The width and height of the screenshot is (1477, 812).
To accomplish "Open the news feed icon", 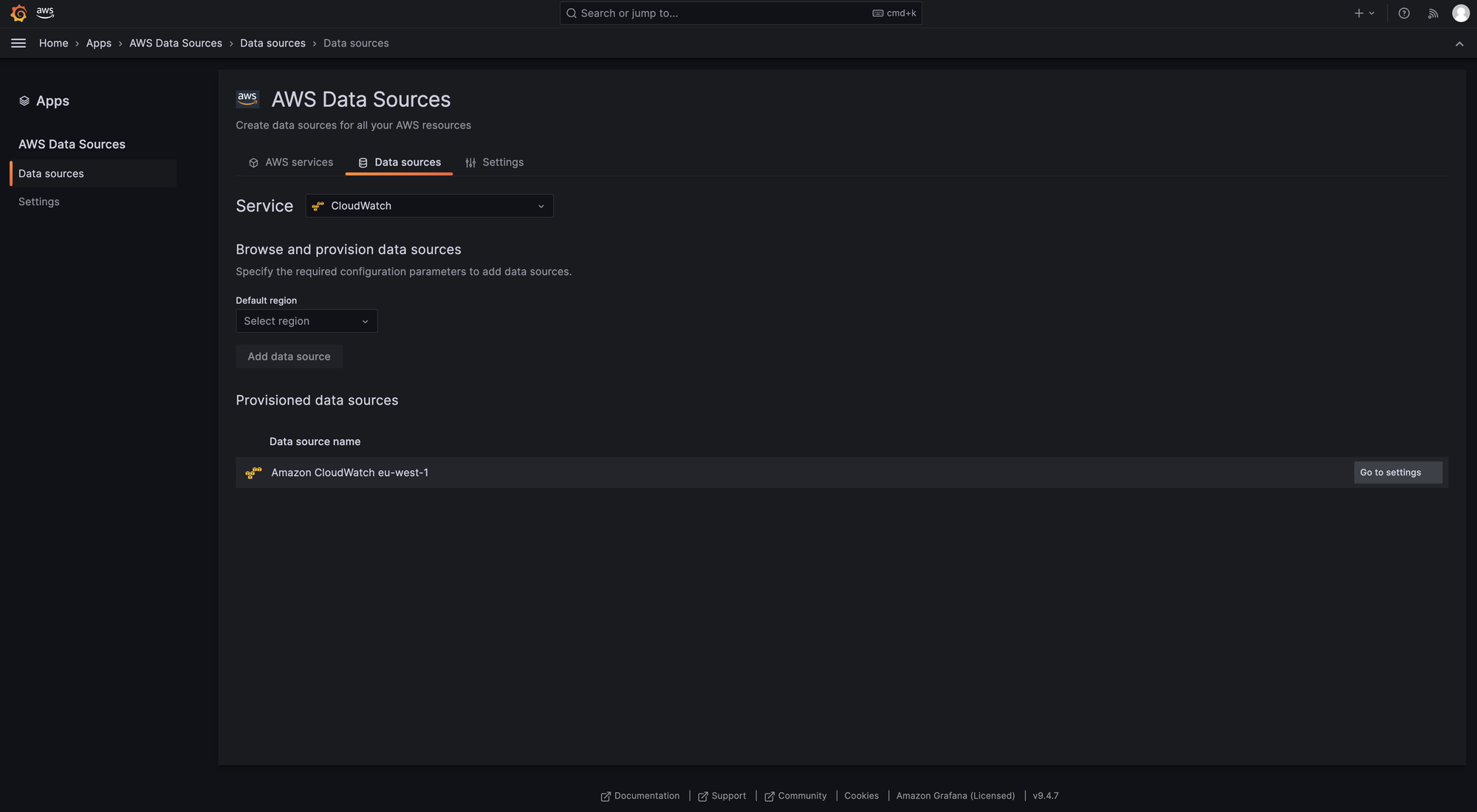I will 1433,13.
